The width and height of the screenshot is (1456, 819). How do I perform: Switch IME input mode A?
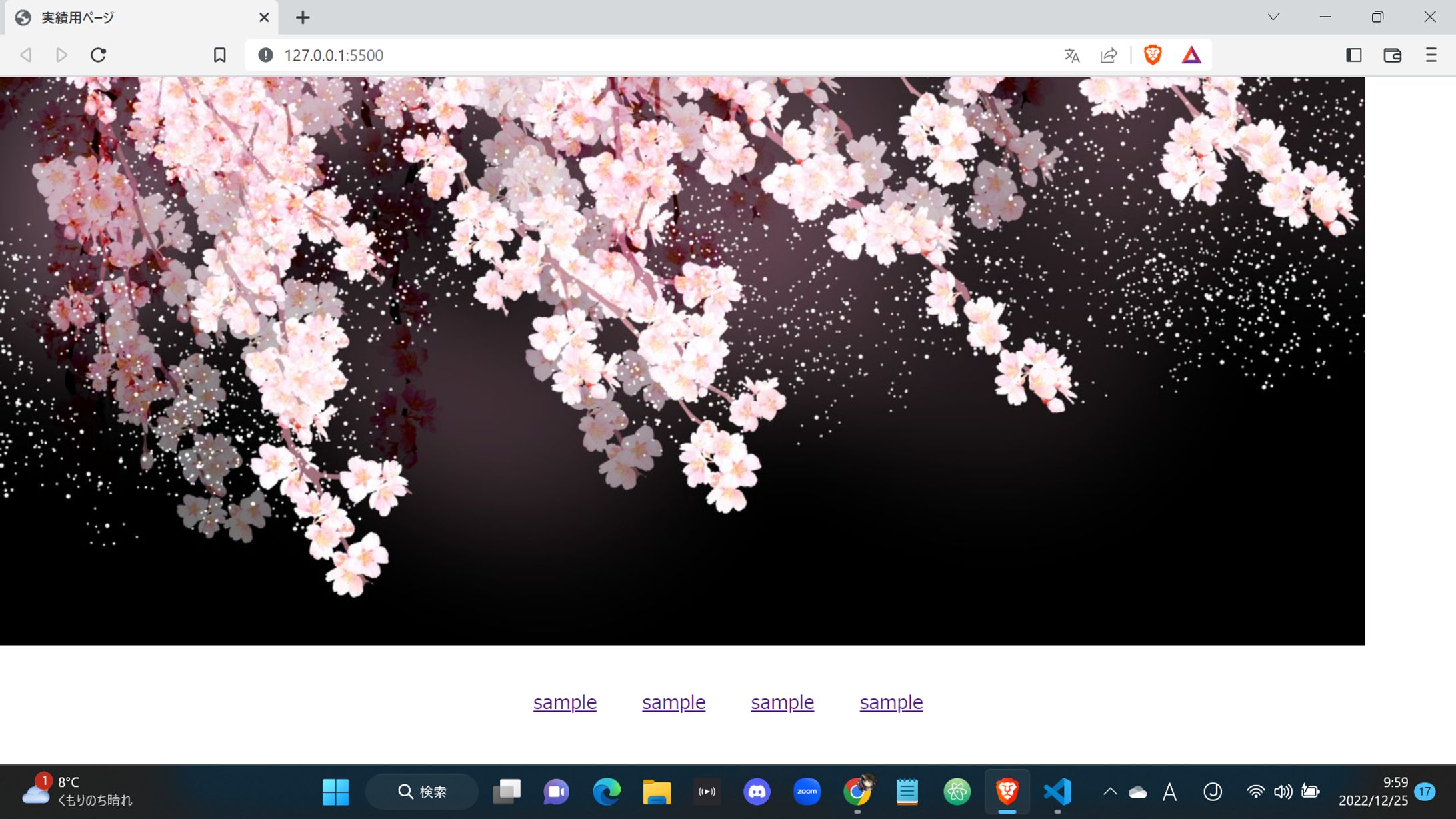pos(1169,792)
